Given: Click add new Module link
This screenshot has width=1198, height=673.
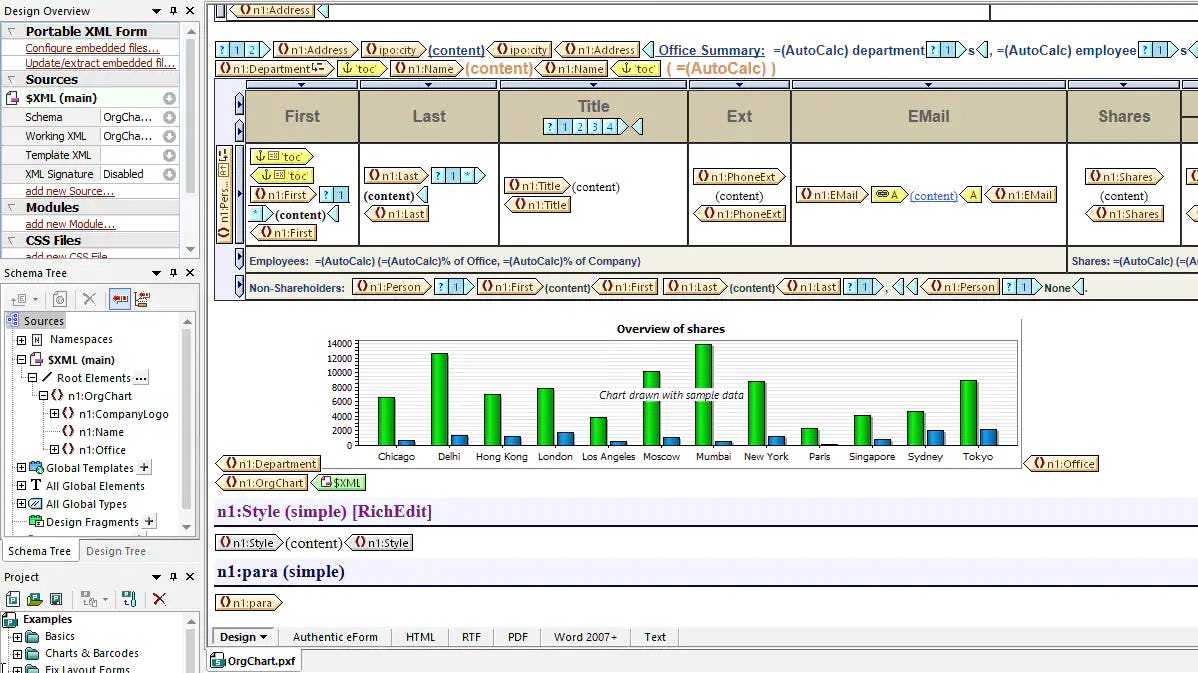Looking at the screenshot, I should click(70, 224).
